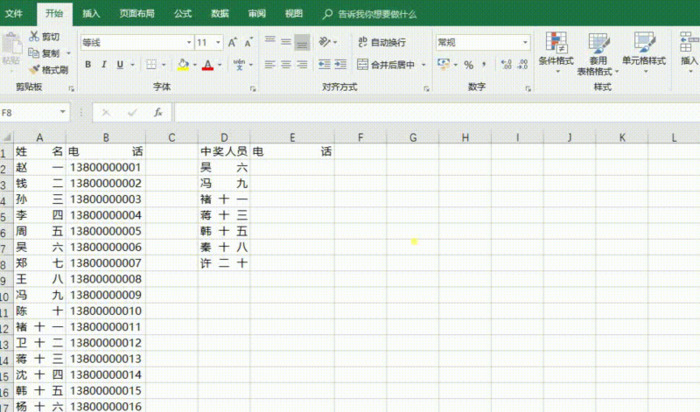
Task: Apply cell borders icon
Action: point(151,64)
